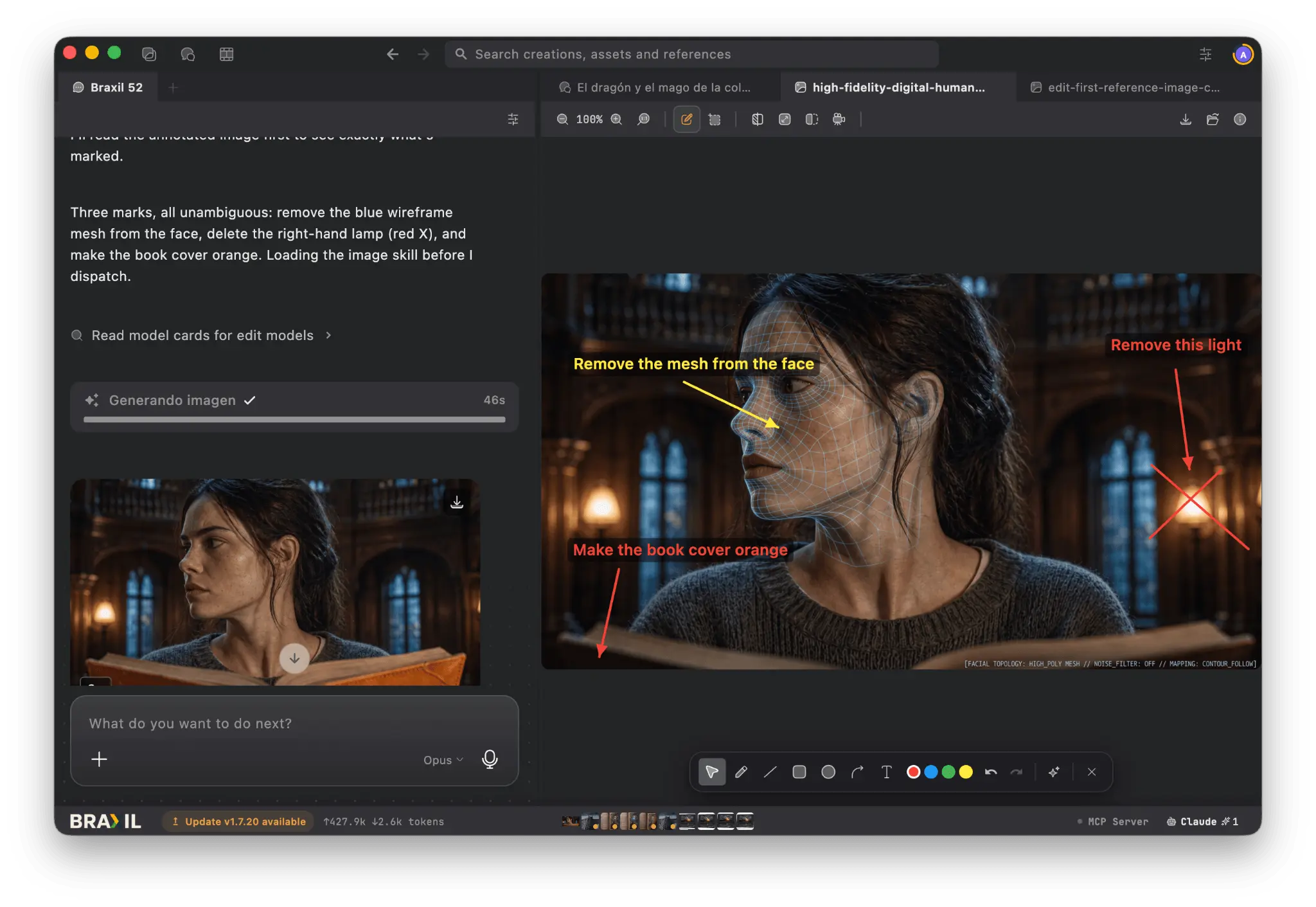Click the BRAXIL logo
Screen dimensions: 1316x907
click(x=105, y=822)
